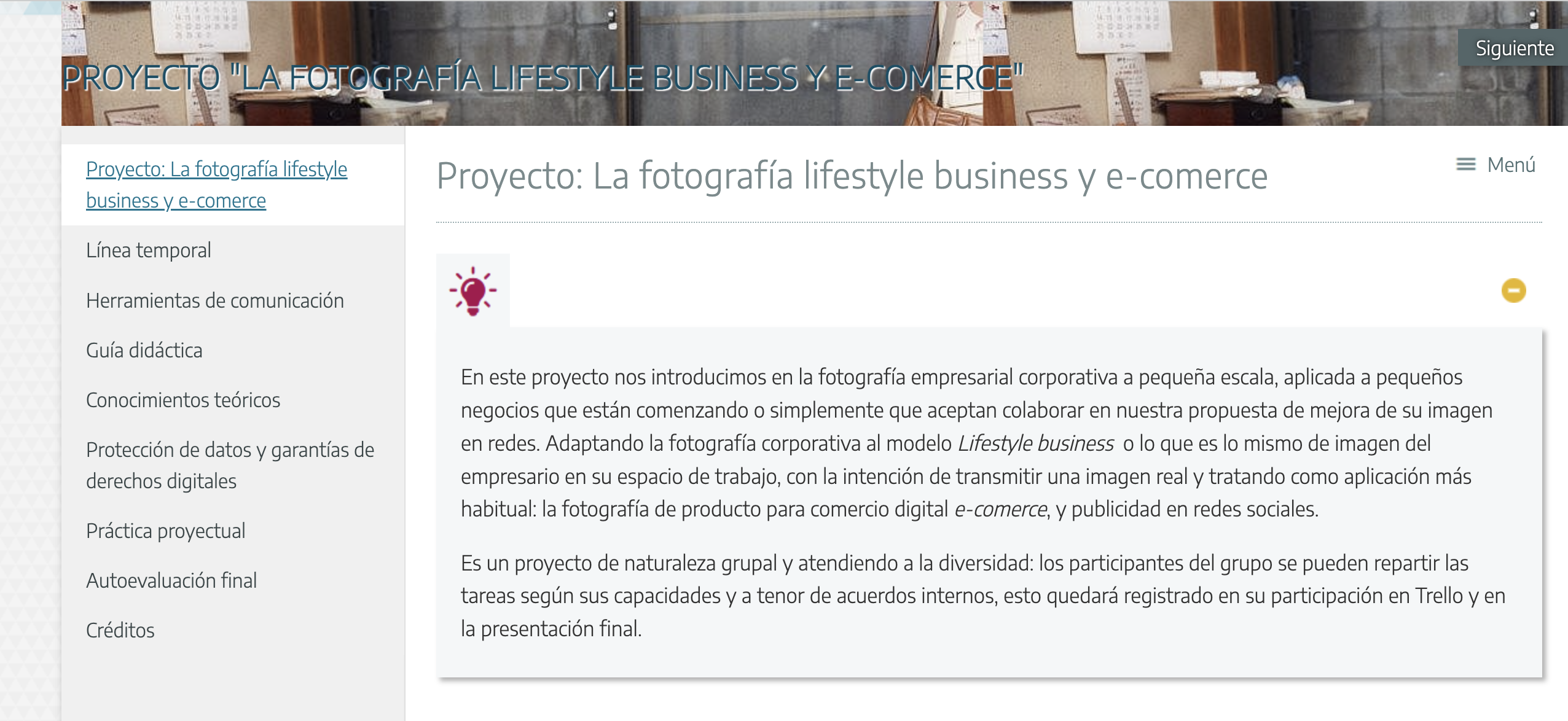Viewport: 1568px width, 721px height.
Task: Click the first description paragraph
Action: 976,443
